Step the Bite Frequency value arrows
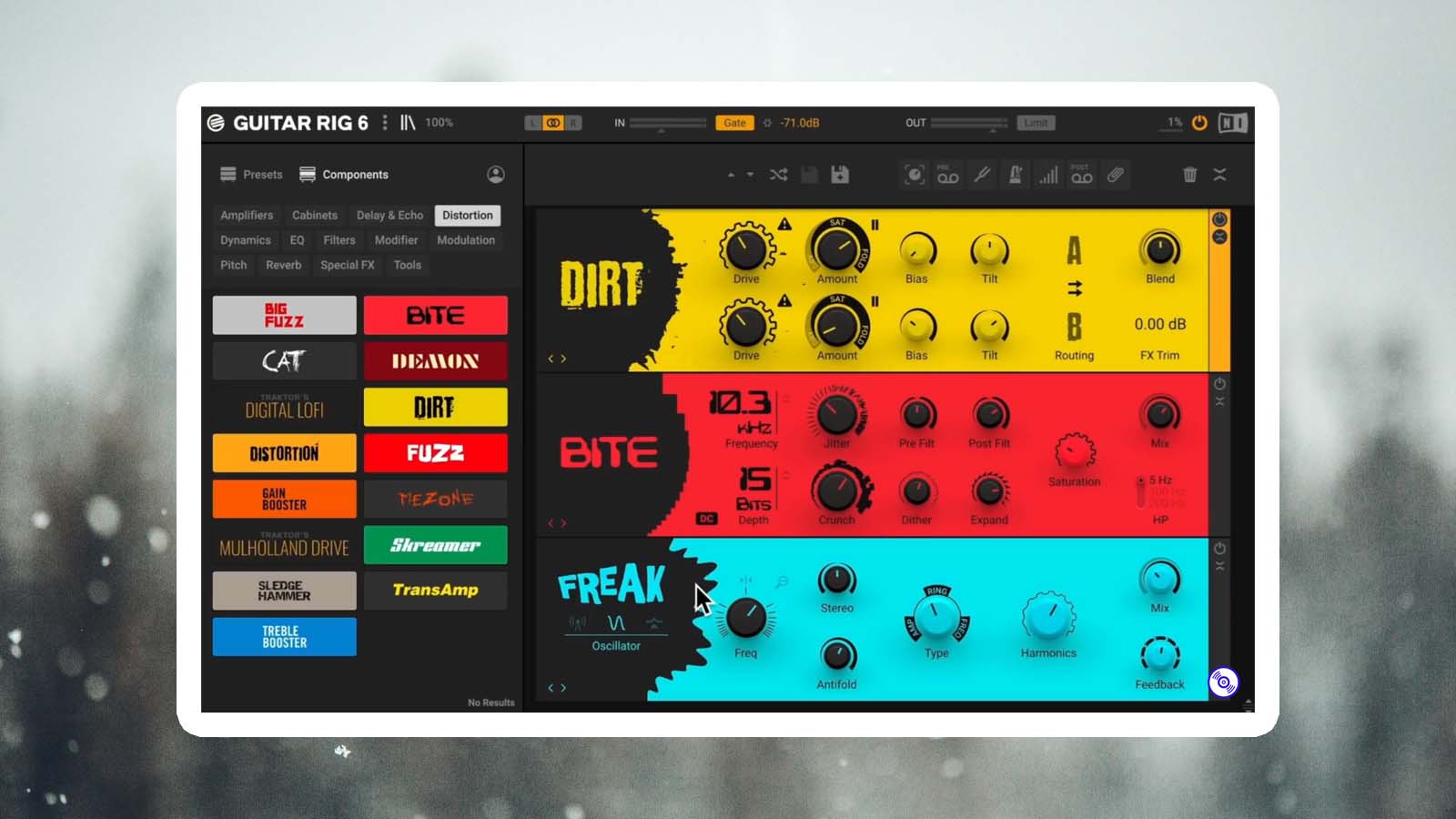This screenshot has width=1456, height=819. [786, 399]
